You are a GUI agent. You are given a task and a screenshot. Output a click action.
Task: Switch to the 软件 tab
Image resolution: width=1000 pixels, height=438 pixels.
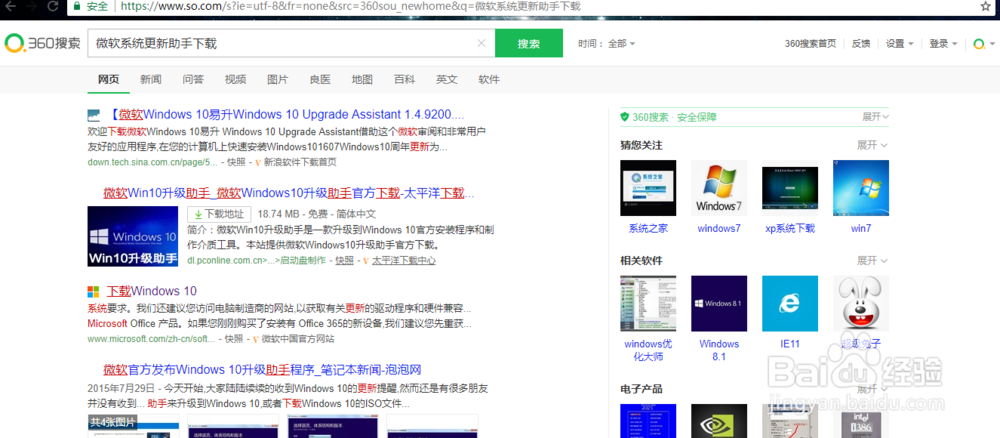pyautogui.click(x=489, y=80)
